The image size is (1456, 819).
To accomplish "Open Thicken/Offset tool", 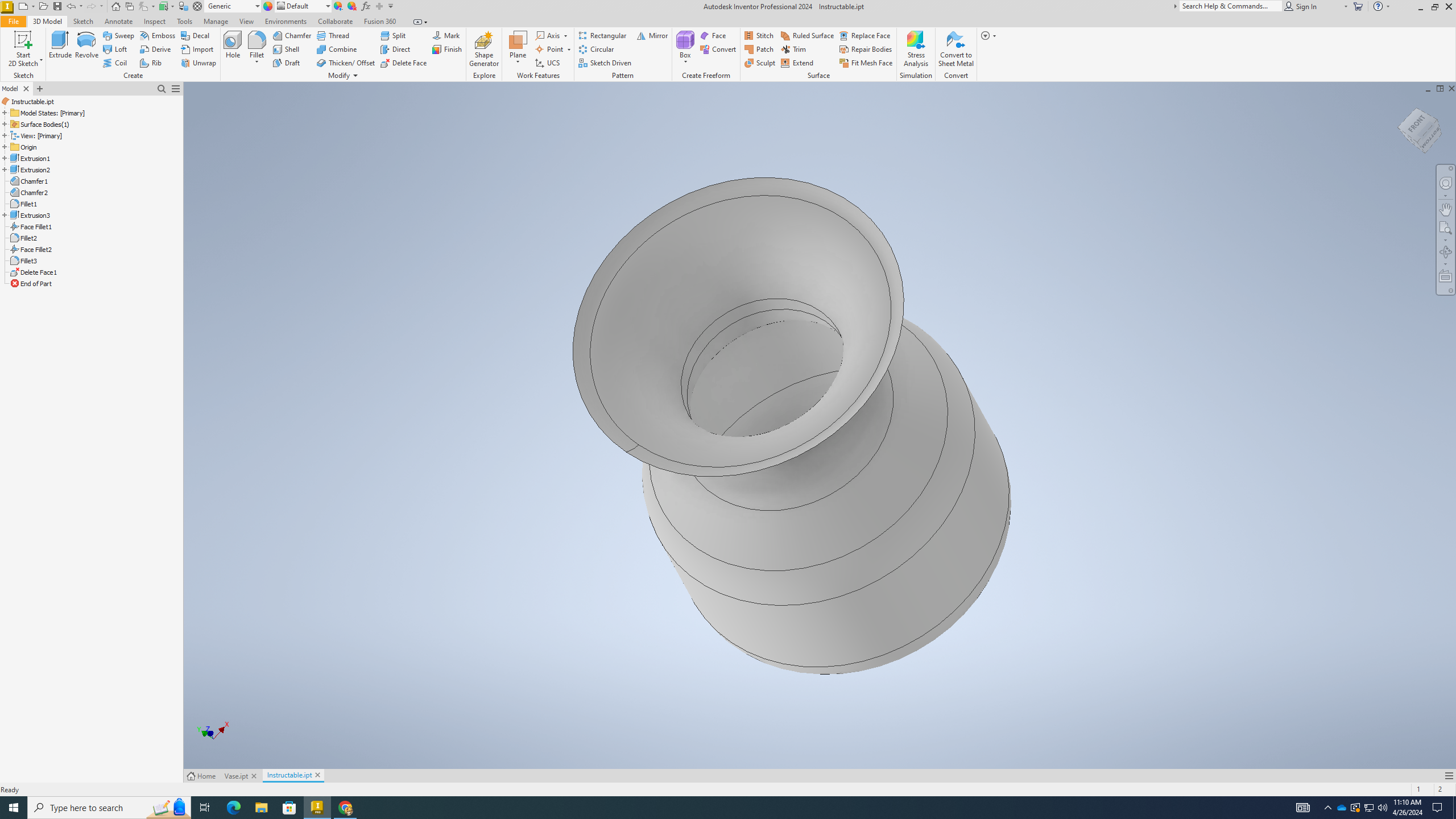I will (x=346, y=63).
